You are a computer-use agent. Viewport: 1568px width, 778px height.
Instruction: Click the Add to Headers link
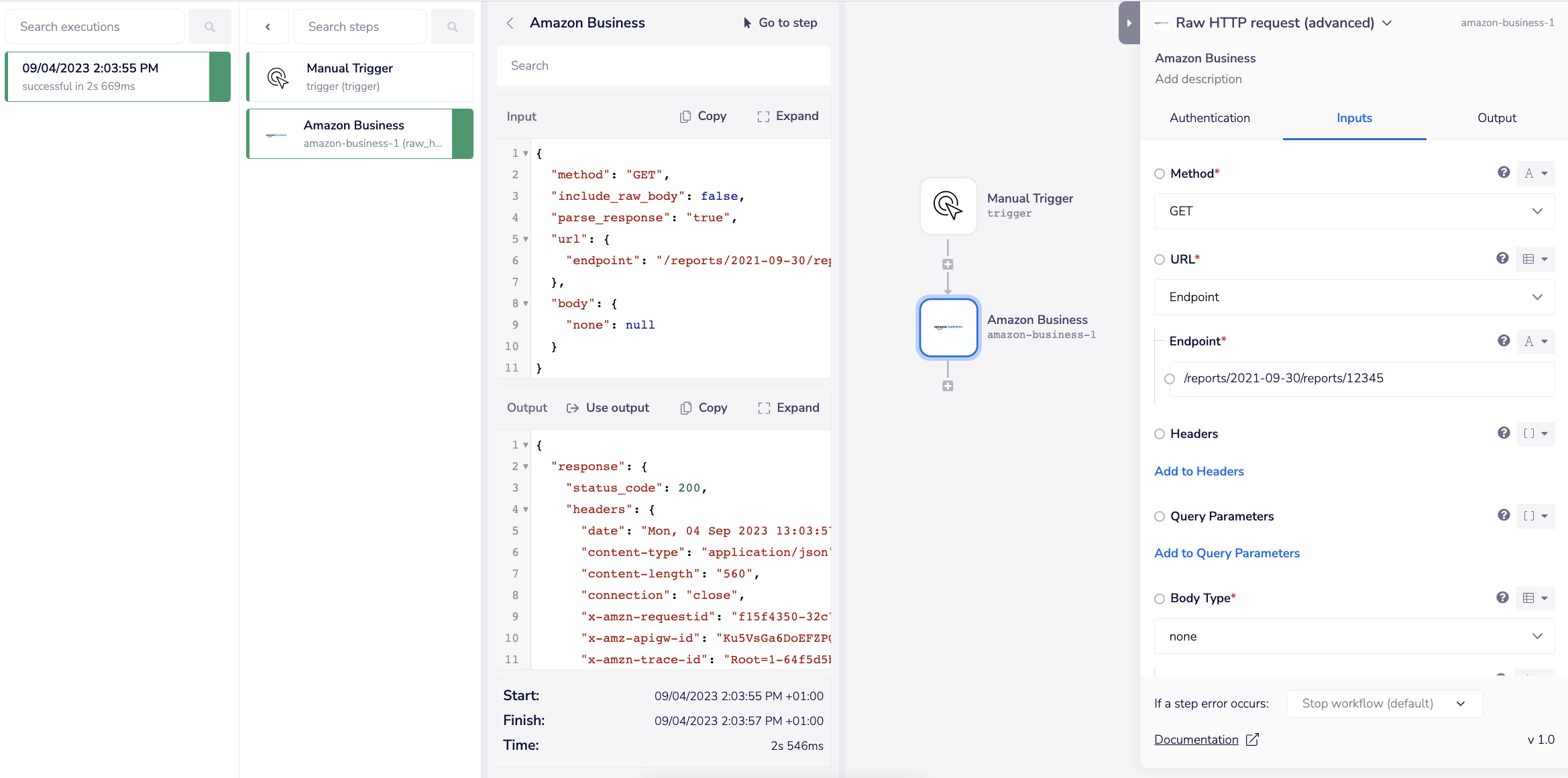point(1198,471)
